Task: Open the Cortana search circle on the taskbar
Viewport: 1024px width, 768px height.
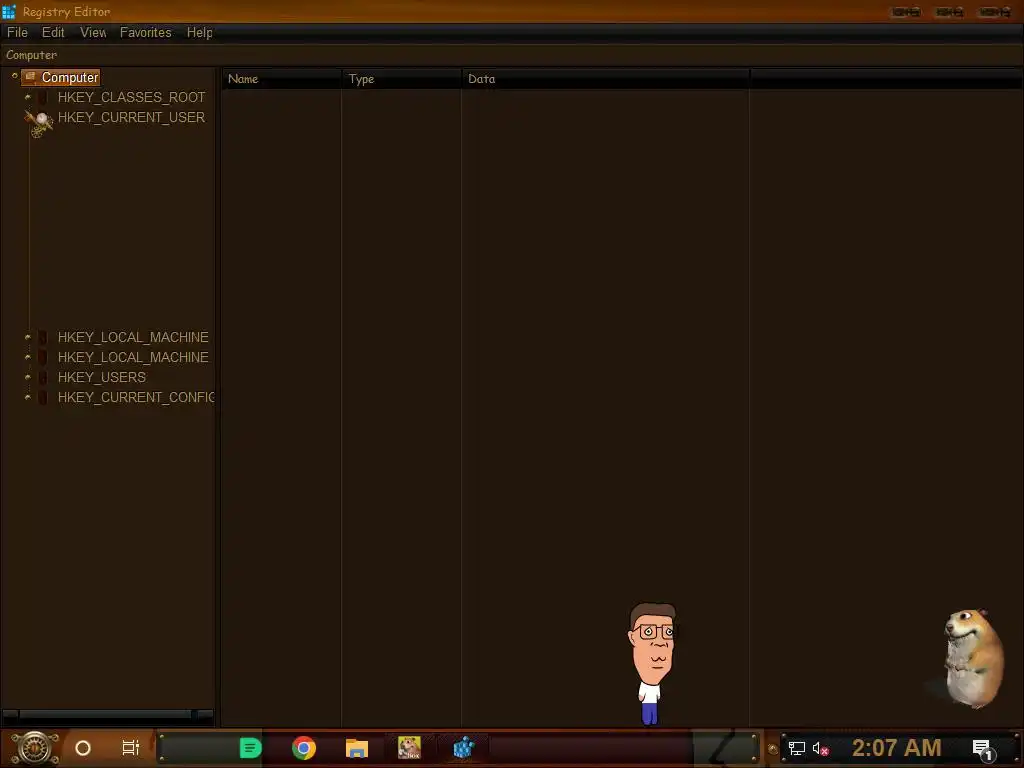Action: [x=83, y=748]
